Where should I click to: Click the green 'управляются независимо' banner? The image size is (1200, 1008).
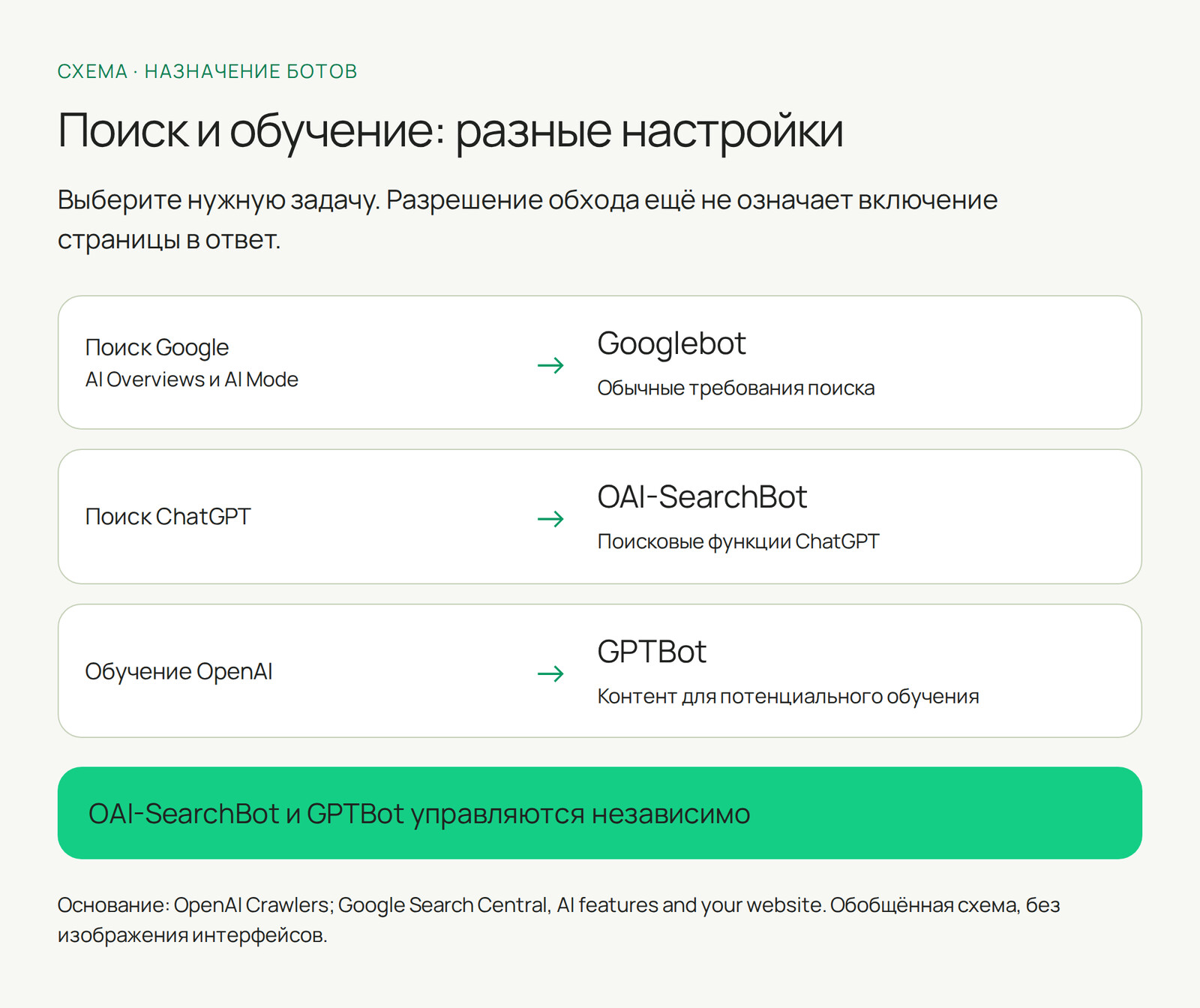point(600,813)
